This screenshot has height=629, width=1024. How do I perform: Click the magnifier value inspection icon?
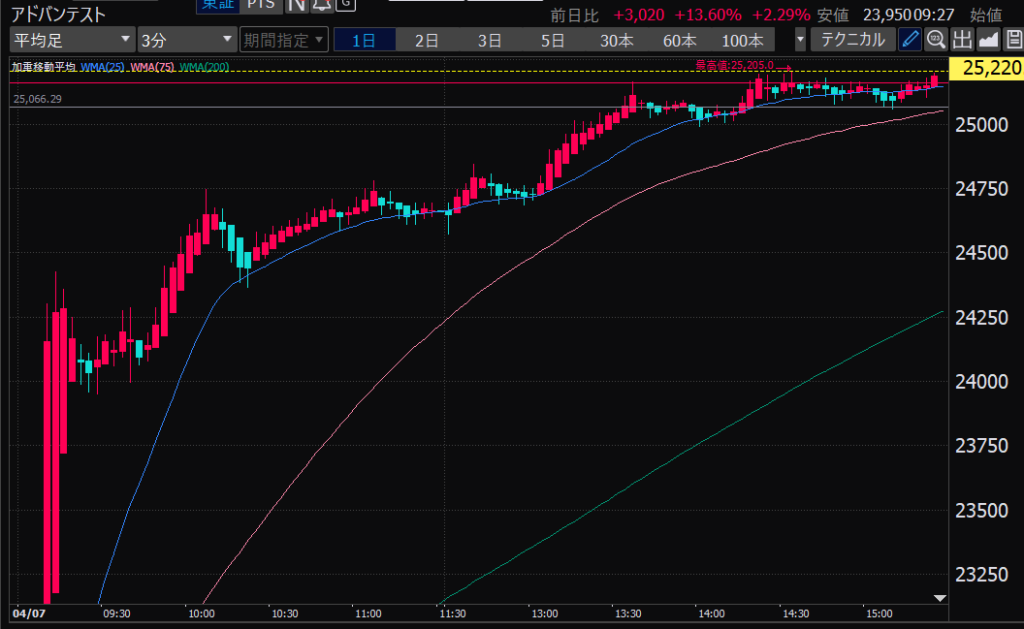click(936, 40)
